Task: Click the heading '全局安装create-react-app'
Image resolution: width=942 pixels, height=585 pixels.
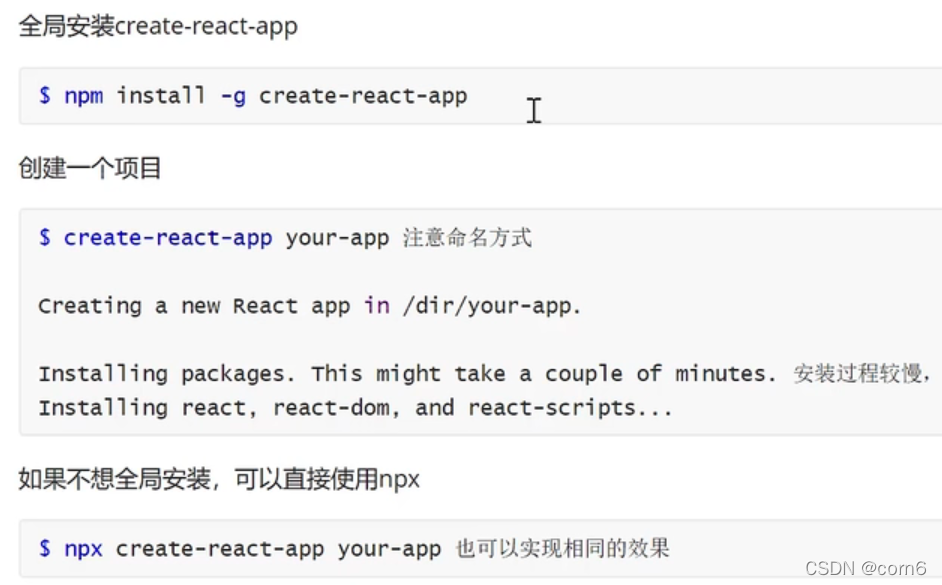Action: (x=158, y=26)
